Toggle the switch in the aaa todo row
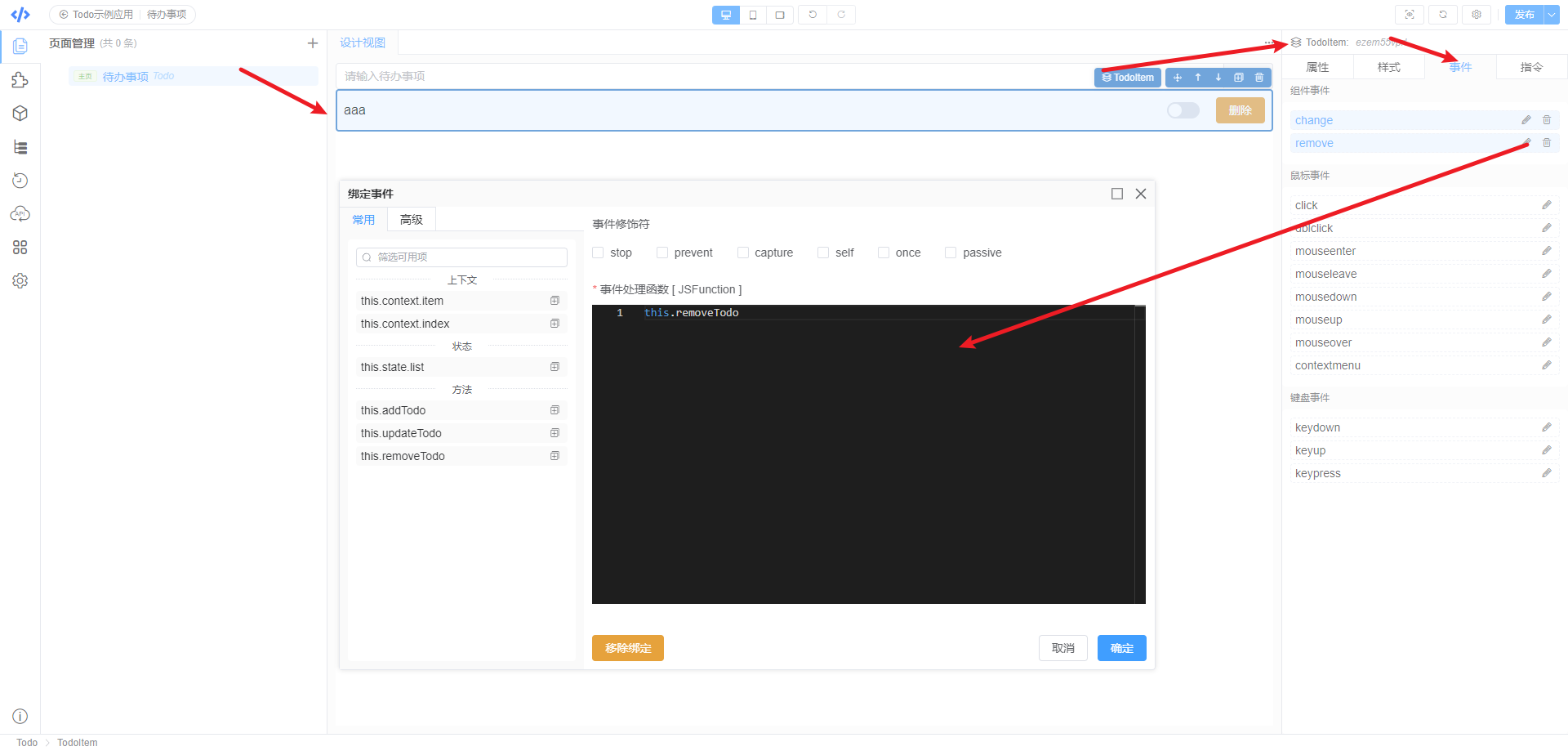Image resolution: width=1568 pixels, height=751 pixels. (x=1183, y=110)
